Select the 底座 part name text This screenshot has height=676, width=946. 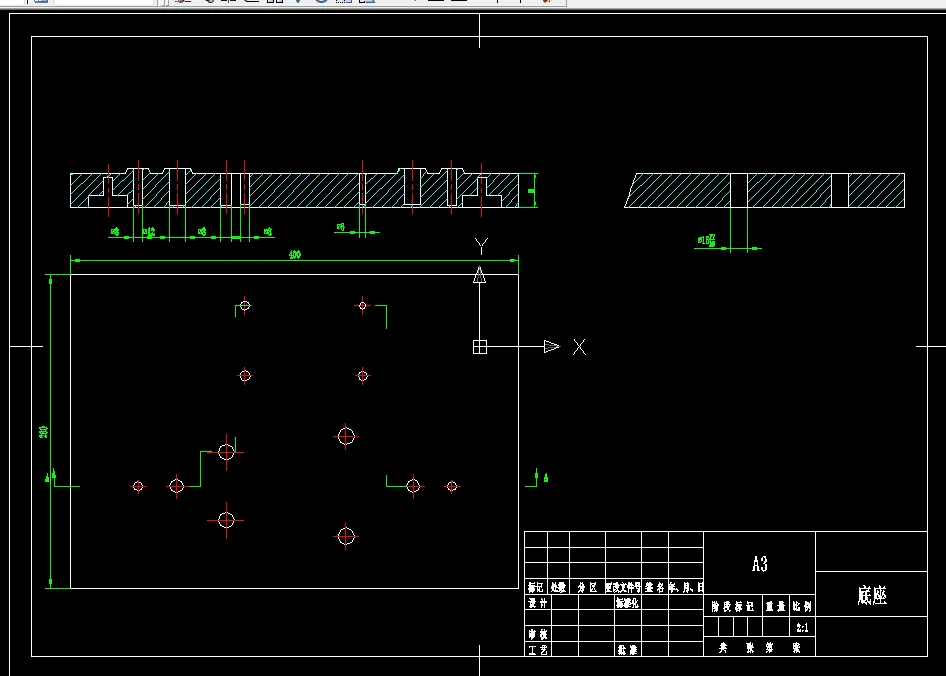(x=872, y=595)
